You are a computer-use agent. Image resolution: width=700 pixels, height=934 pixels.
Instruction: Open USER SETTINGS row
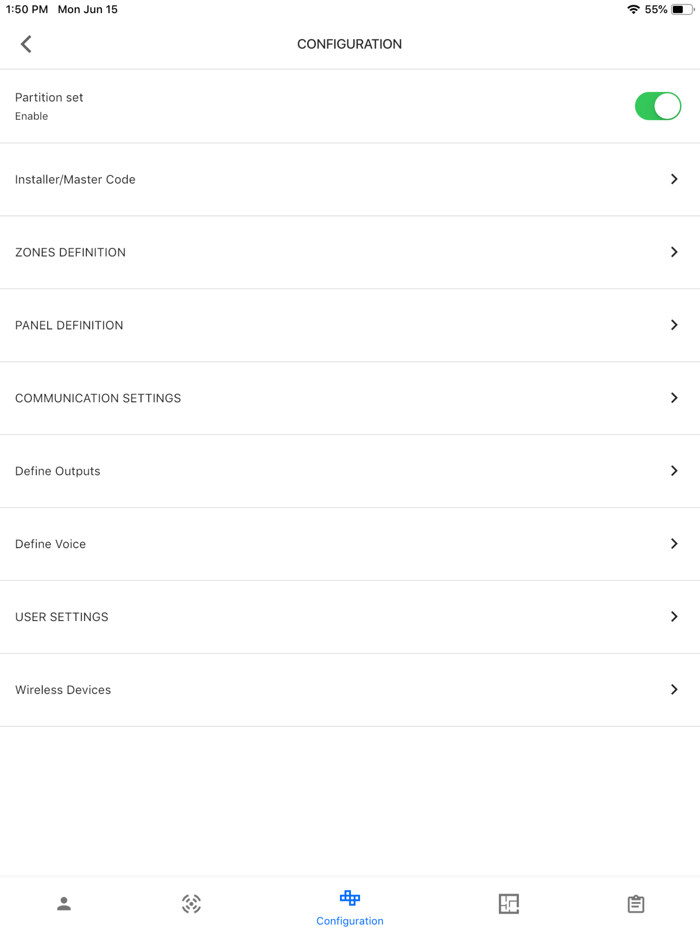(x=62, y=617)
